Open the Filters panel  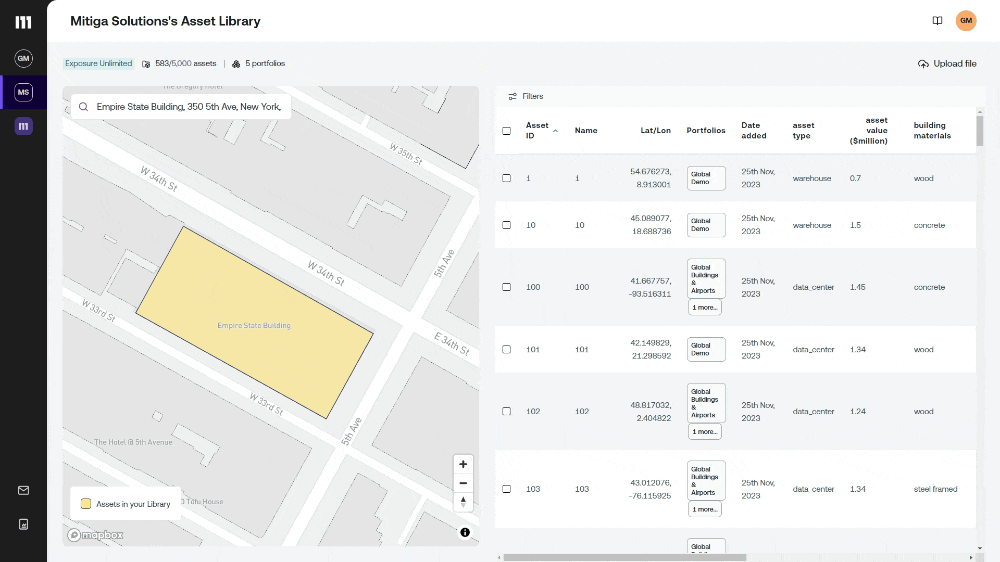point(526,96)
